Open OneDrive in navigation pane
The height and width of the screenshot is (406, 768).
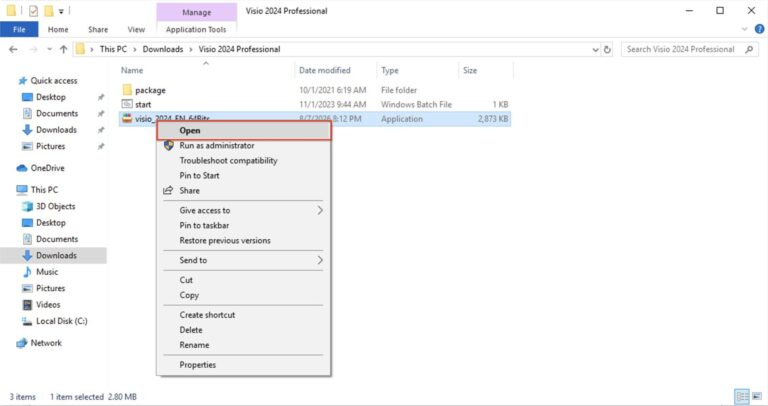coord(48,168)
